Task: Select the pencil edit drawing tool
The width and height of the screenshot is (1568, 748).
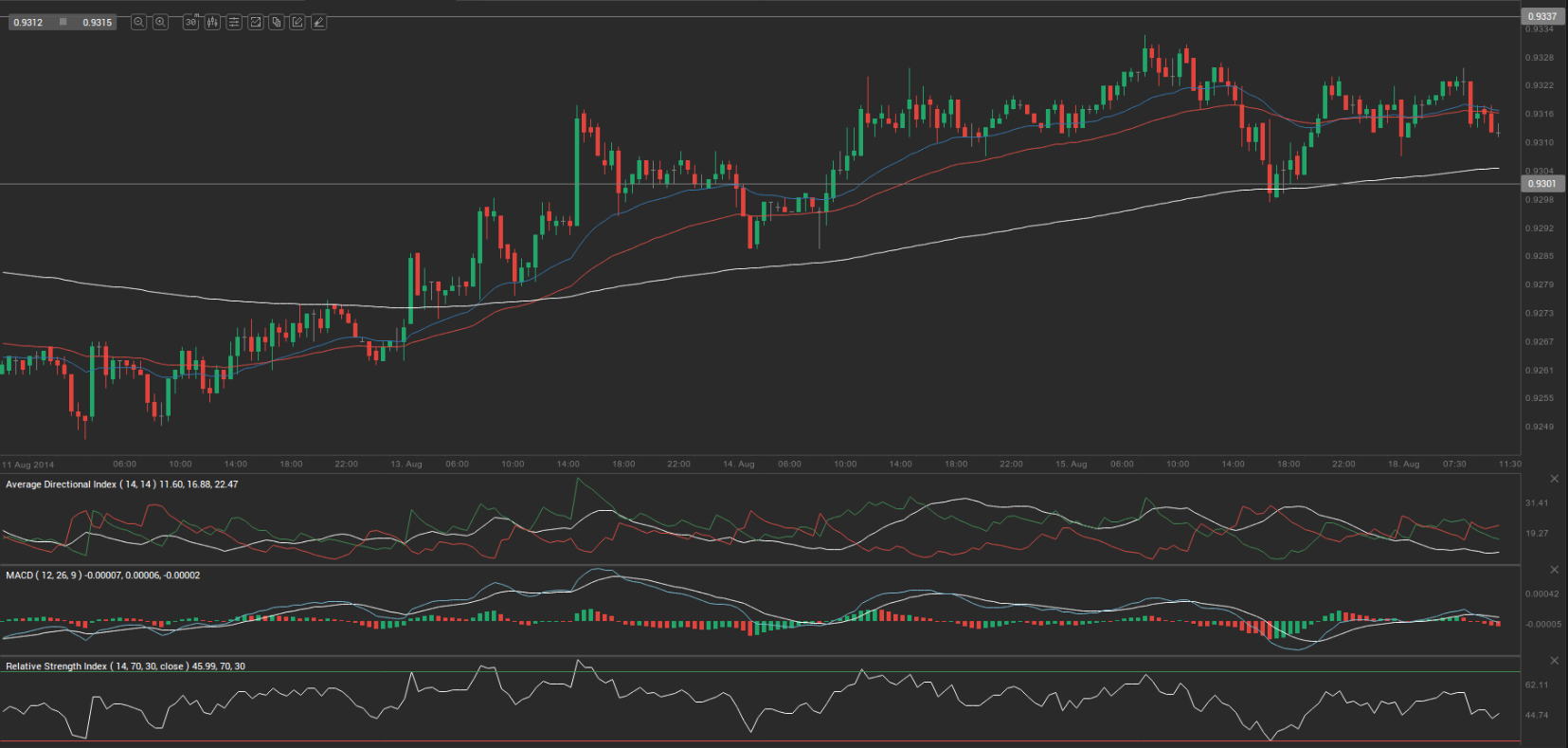Action: (297, 22)
